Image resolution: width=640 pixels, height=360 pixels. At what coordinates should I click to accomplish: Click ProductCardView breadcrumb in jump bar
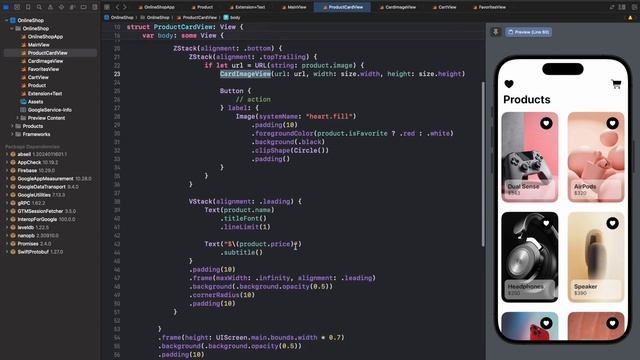click(x=196, y=18)
